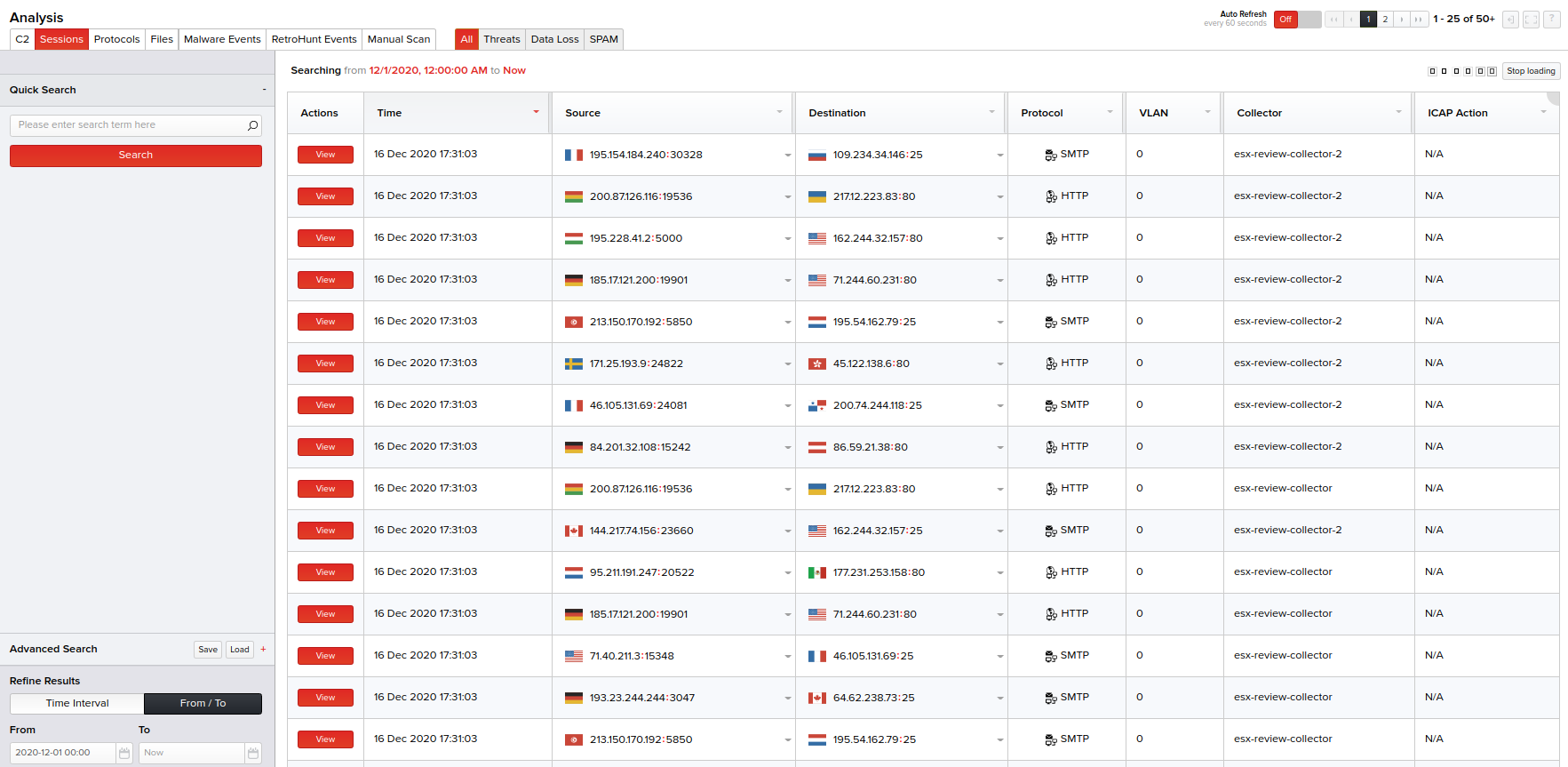Click the help question mark icon
Image resolution: width=1568 pixels, height=767 pixels.
click(x=1551, y=19)
